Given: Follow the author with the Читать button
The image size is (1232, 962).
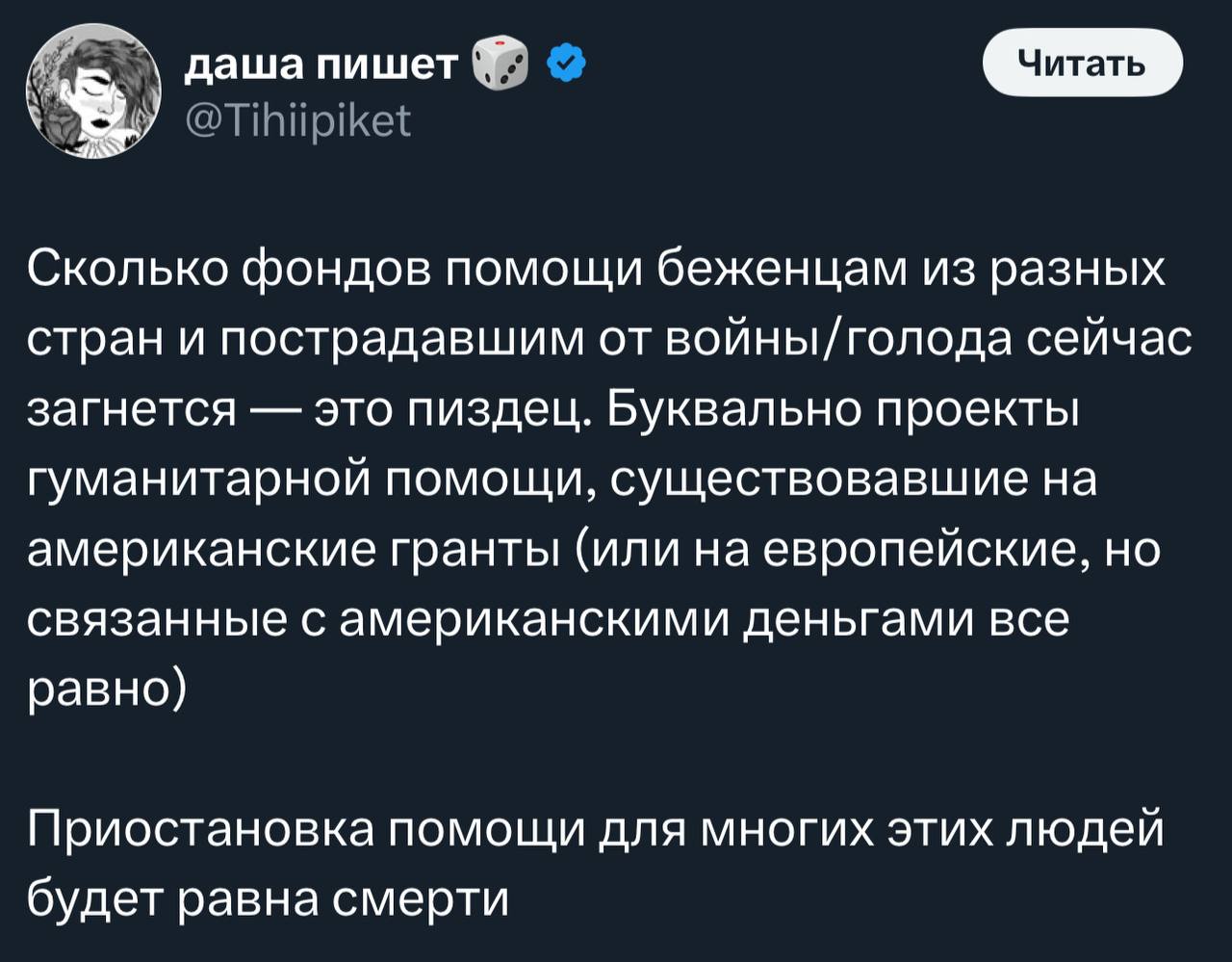Looking at the screenshot, I should [1083, 63].
